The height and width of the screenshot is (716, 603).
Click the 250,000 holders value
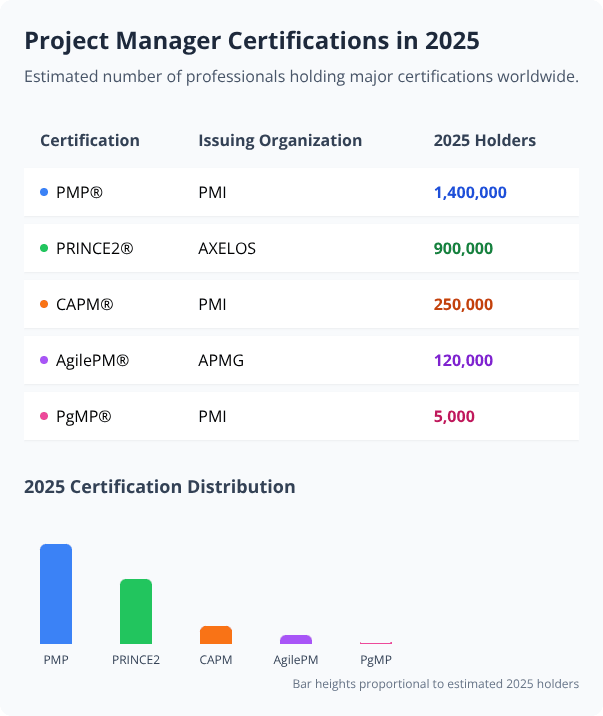click(x=463, y=305)
